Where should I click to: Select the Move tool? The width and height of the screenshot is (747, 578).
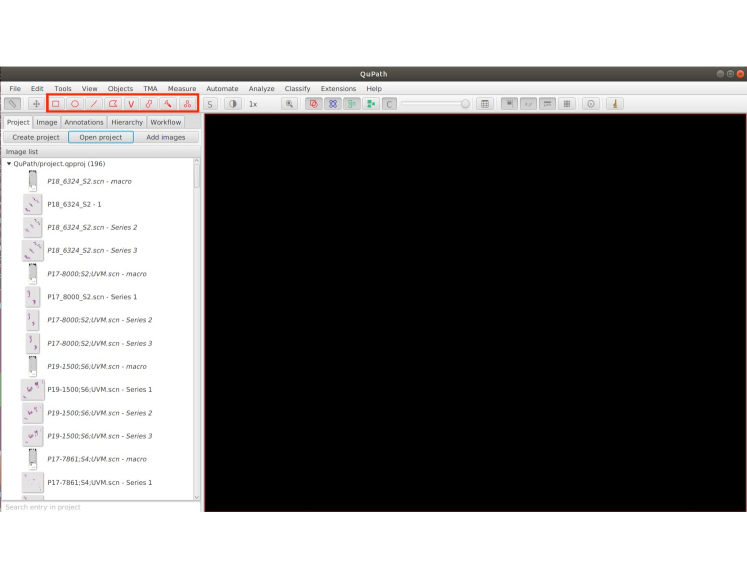click(36, 104)
